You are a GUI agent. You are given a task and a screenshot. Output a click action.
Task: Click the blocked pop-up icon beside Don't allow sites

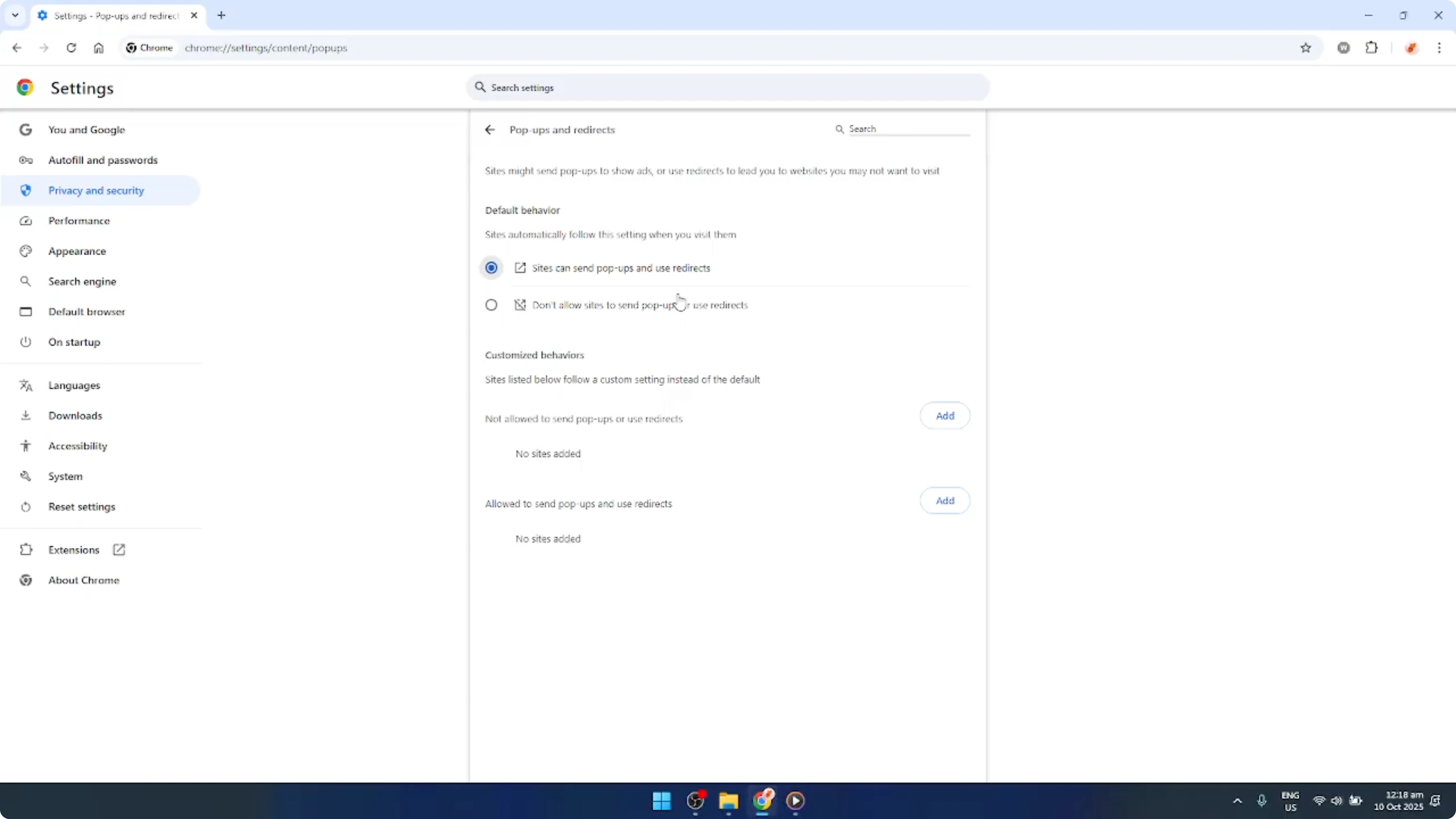pos(520,305)
